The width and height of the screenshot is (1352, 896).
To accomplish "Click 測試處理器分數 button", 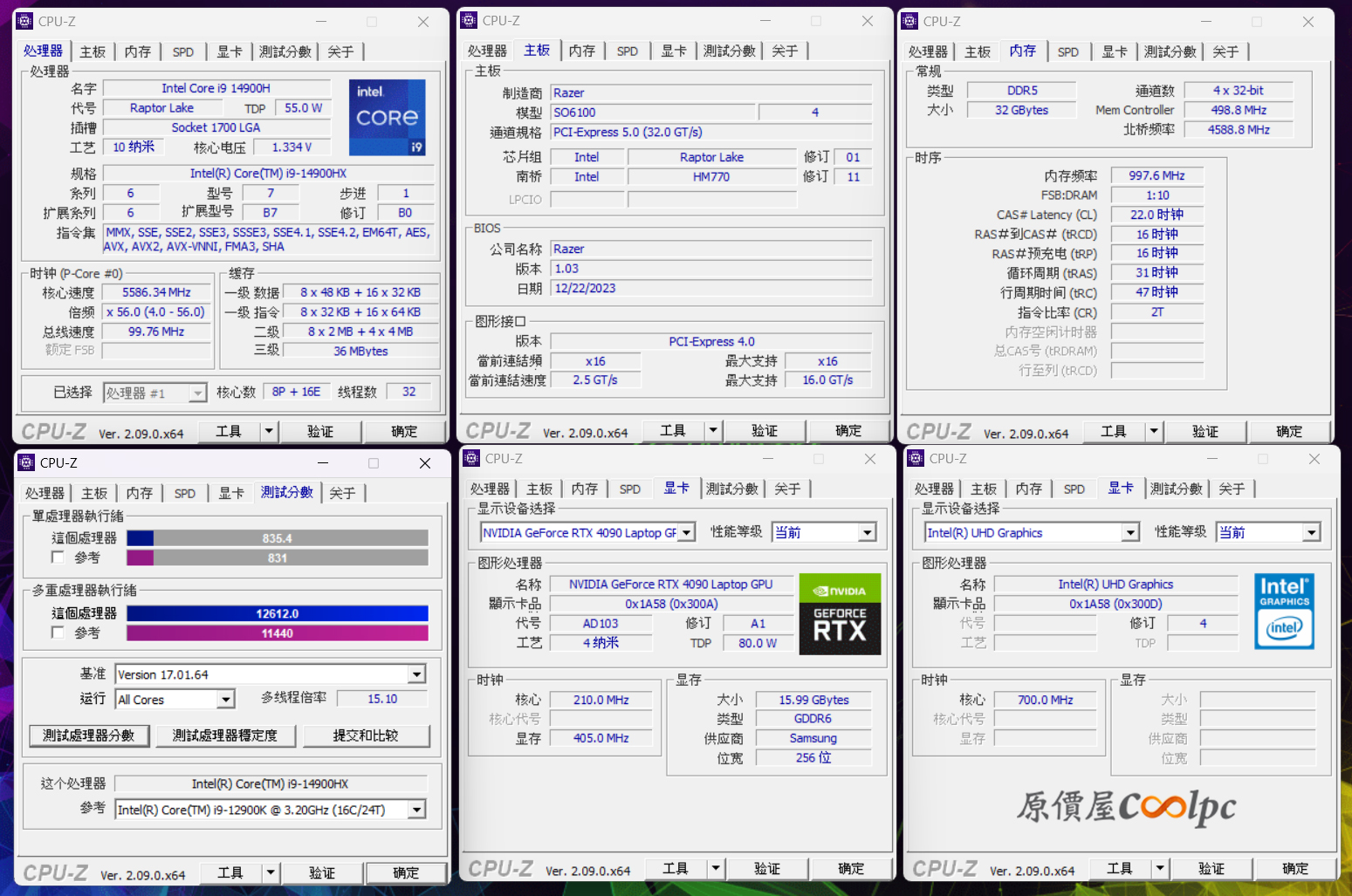I will point(89,735).
